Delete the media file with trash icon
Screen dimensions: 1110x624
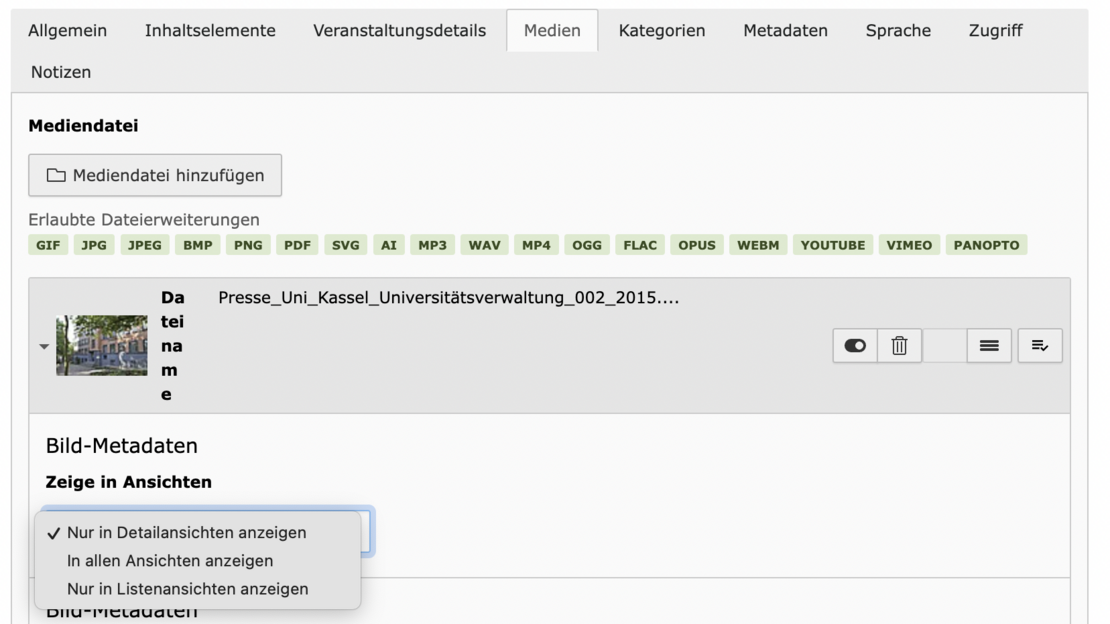click(x=899, y=346)
